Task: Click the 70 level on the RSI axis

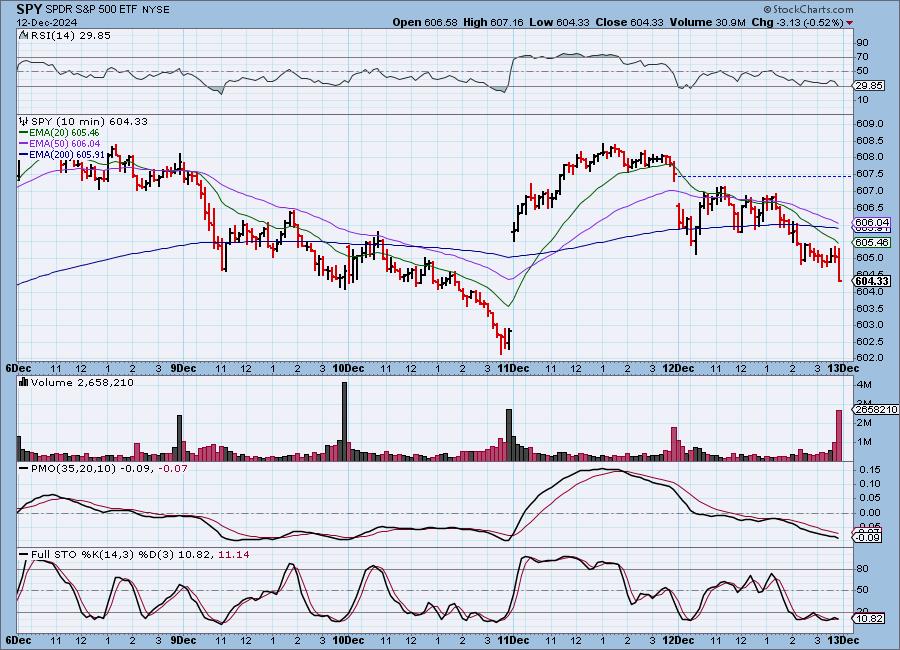Action: (x=862, y=57)
